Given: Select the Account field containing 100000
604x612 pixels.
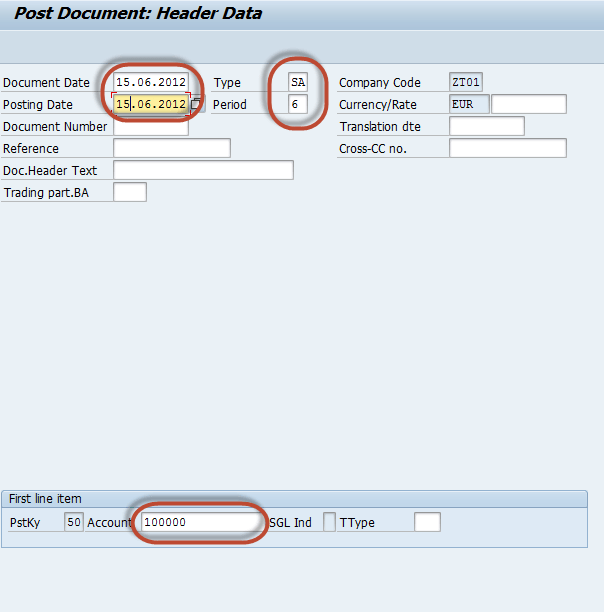Looking at the screenshot, I should coord(200,522).
